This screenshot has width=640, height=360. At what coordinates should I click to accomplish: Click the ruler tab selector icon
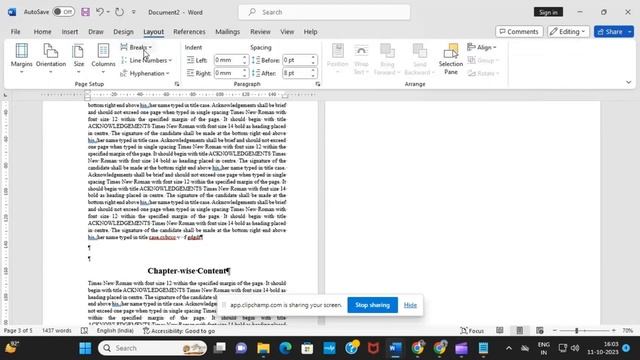pos(5,95)
